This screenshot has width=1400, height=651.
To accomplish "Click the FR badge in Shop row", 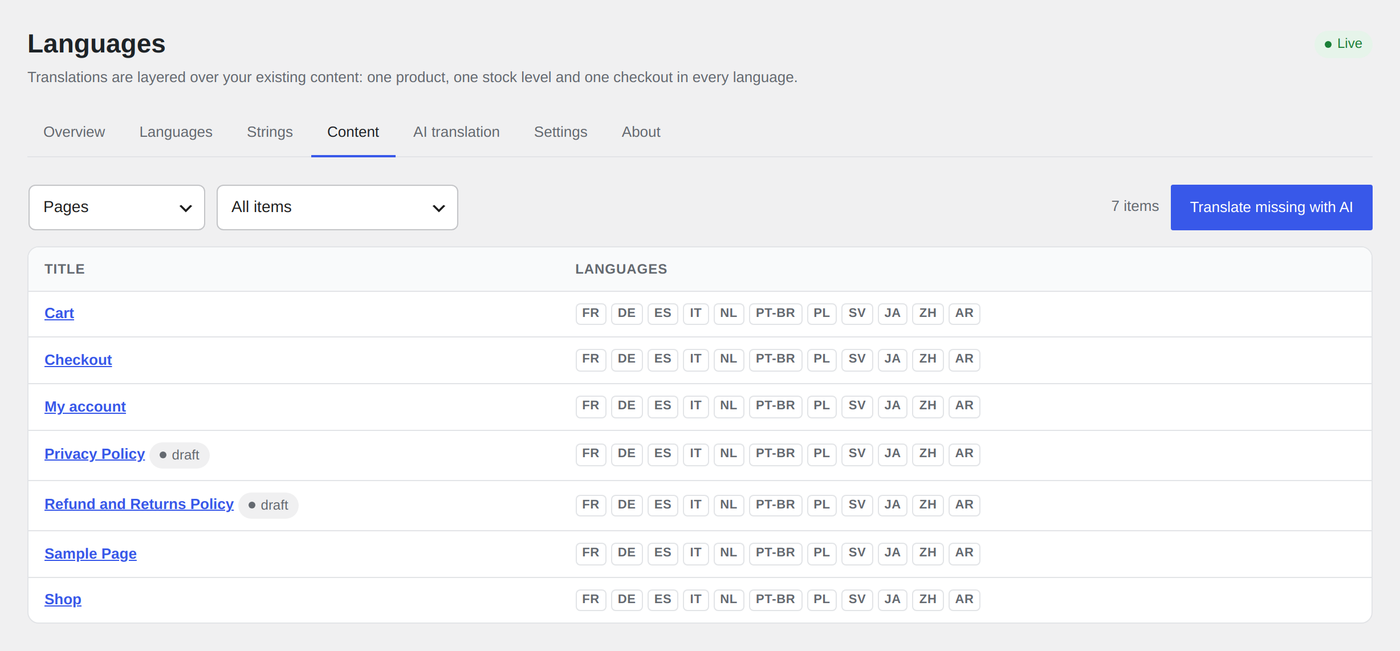I will pyautogui.click(x=591, y=600).
